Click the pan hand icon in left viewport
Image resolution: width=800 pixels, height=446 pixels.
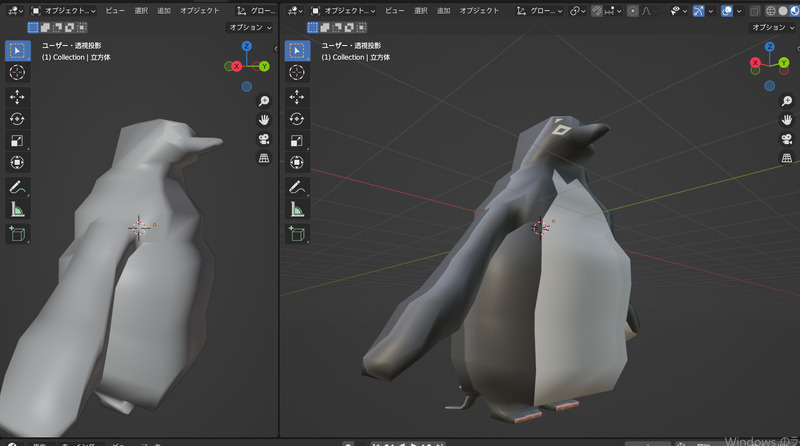point(264,120)
